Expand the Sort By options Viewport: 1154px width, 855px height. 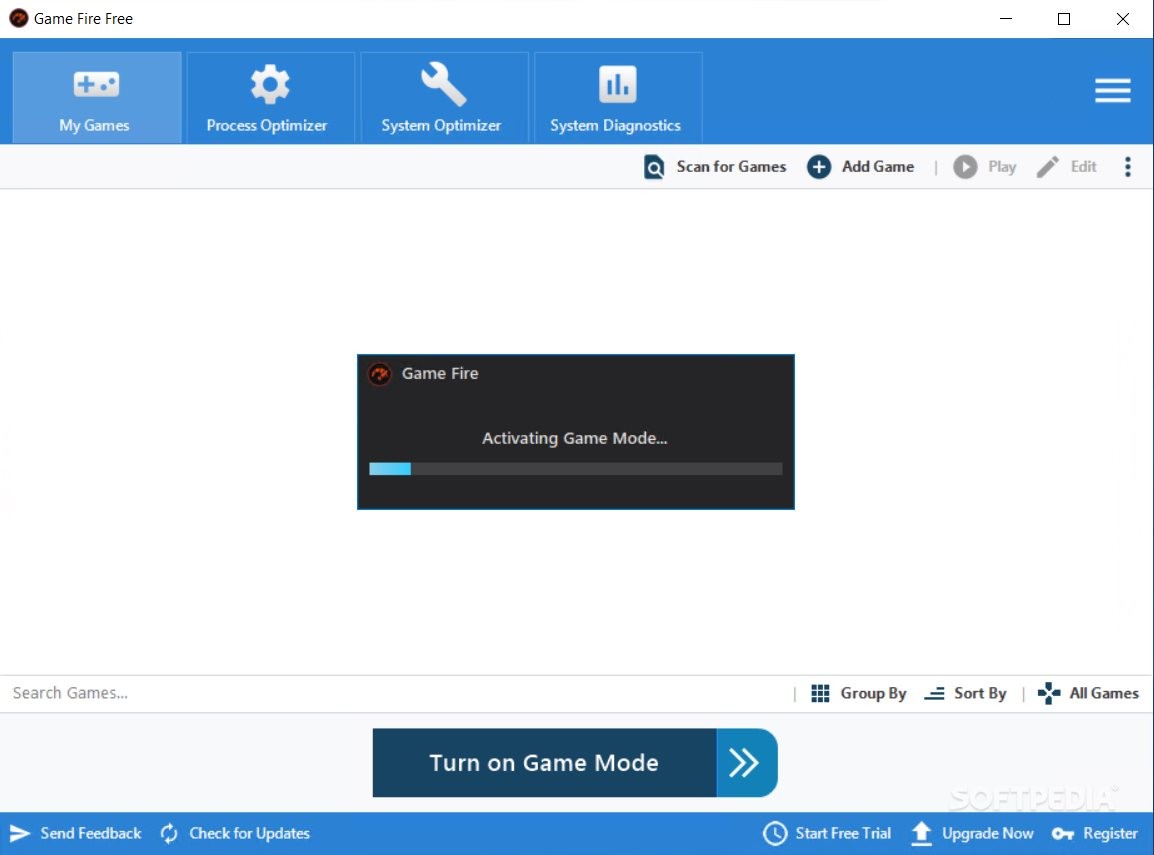(x=980, y=693)
